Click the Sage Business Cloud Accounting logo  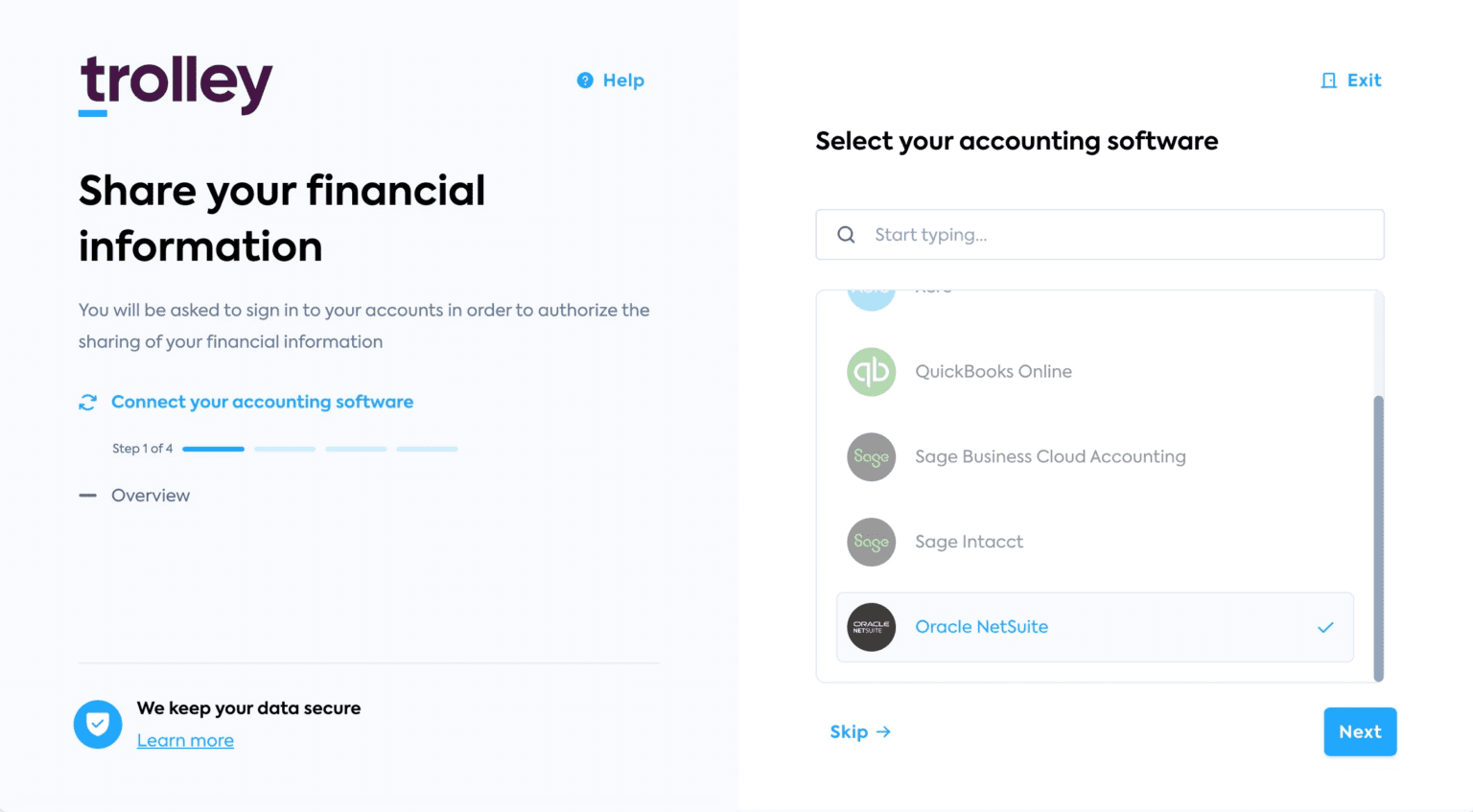871,457
